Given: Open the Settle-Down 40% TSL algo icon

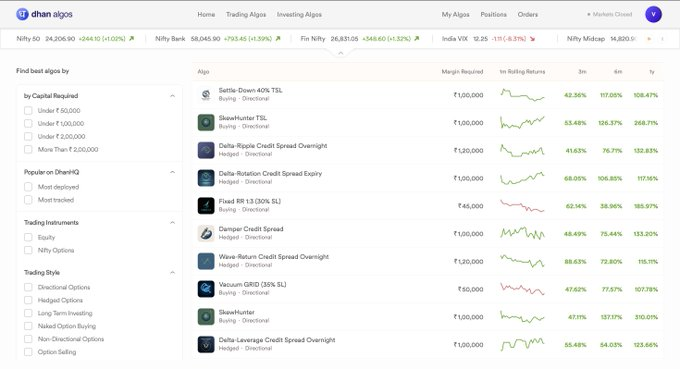Looking at the screenshot, I should 206,95.
